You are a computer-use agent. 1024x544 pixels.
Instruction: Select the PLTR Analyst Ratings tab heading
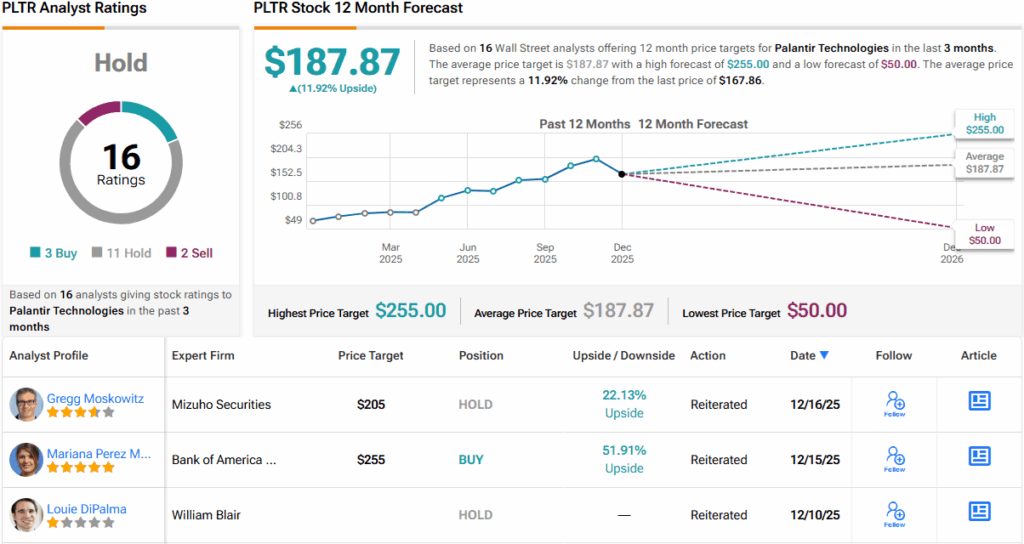click(x=75, y=8)
